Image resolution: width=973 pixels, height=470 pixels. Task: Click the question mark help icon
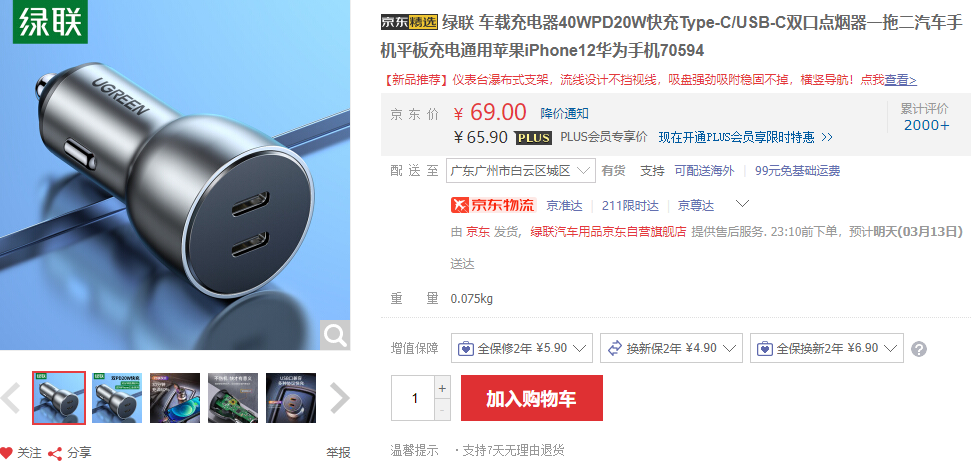[919, 349]
